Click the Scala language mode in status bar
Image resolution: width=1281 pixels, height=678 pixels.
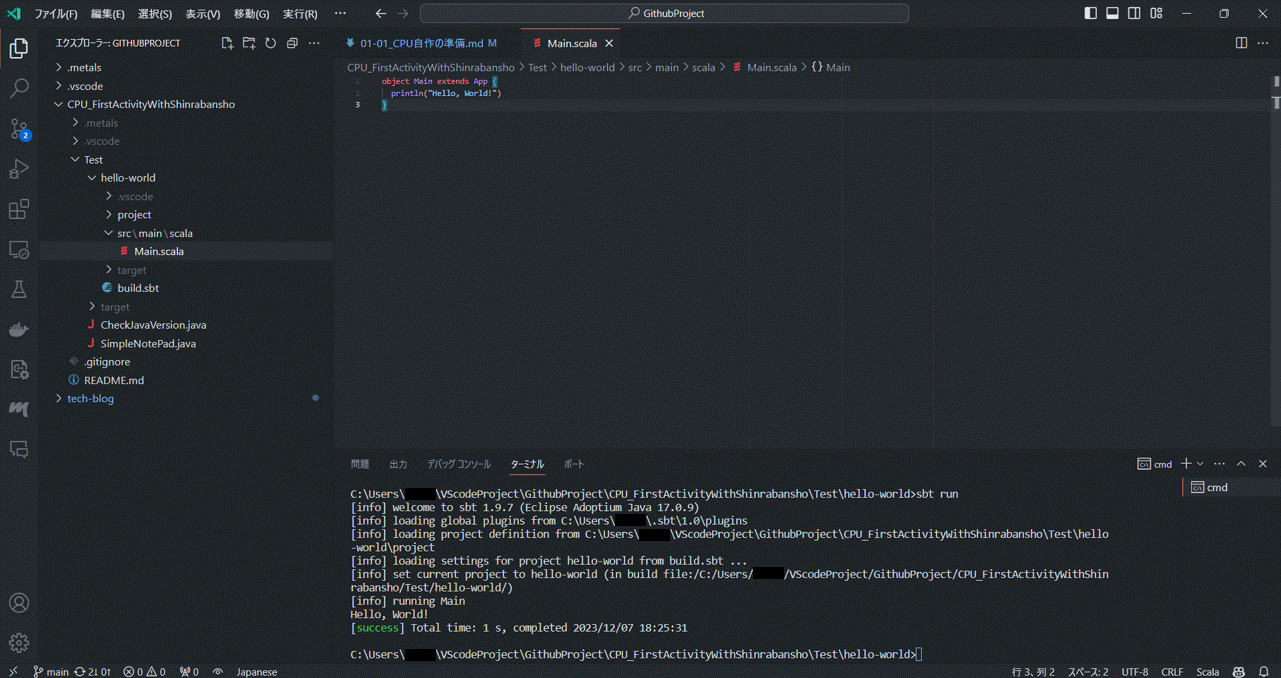[x=1207, y=672]
